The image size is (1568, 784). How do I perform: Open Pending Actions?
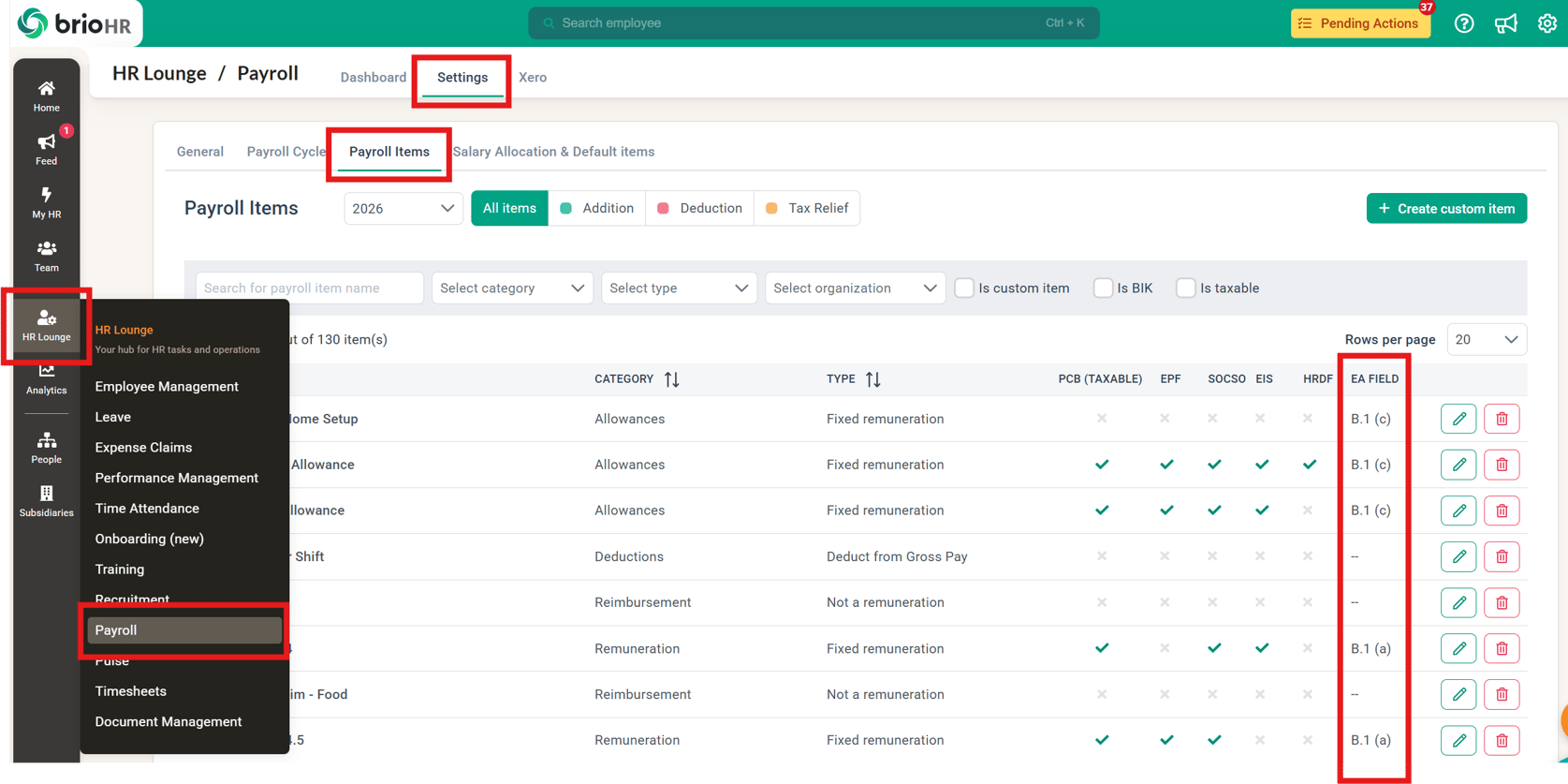tap(1360, 23)
